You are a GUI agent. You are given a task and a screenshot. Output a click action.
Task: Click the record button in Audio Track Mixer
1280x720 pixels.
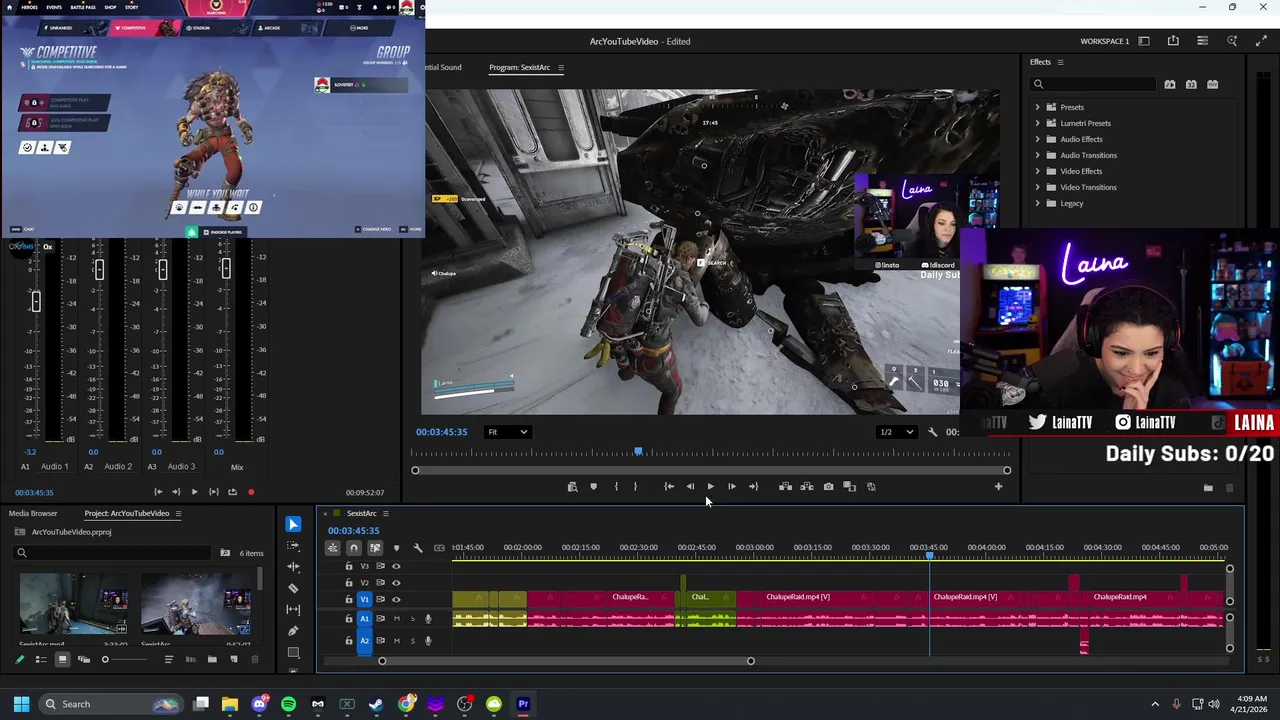251,492
